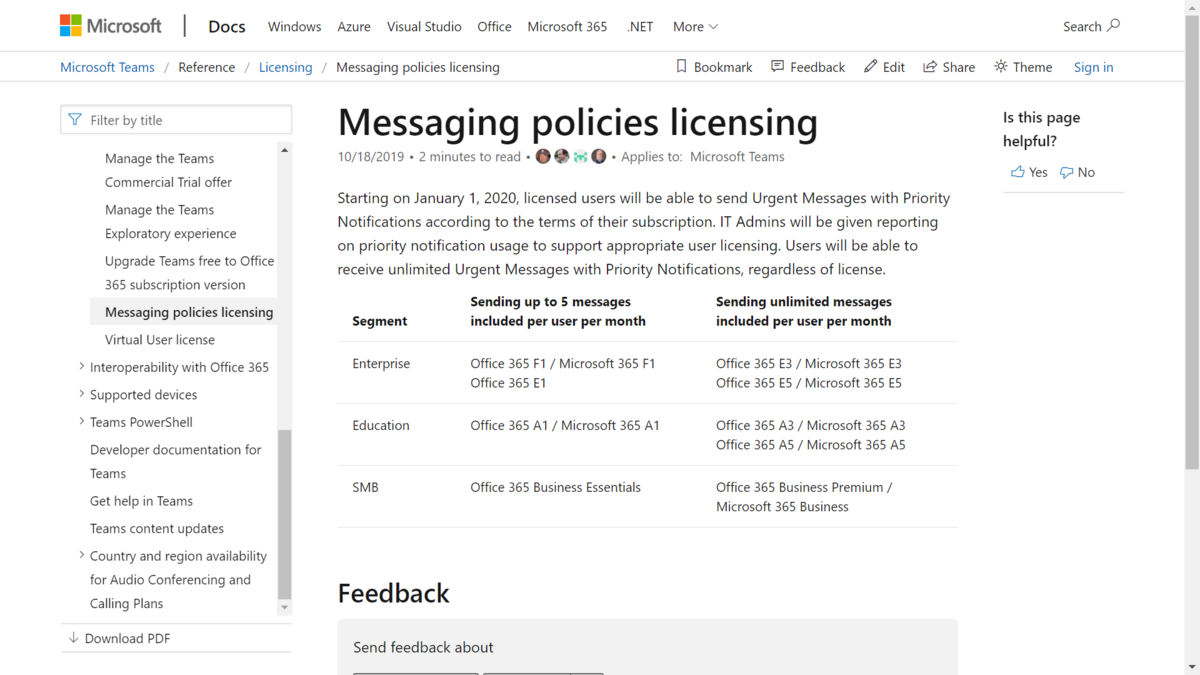Open the .NET menu item

click(x=640, y=27)
